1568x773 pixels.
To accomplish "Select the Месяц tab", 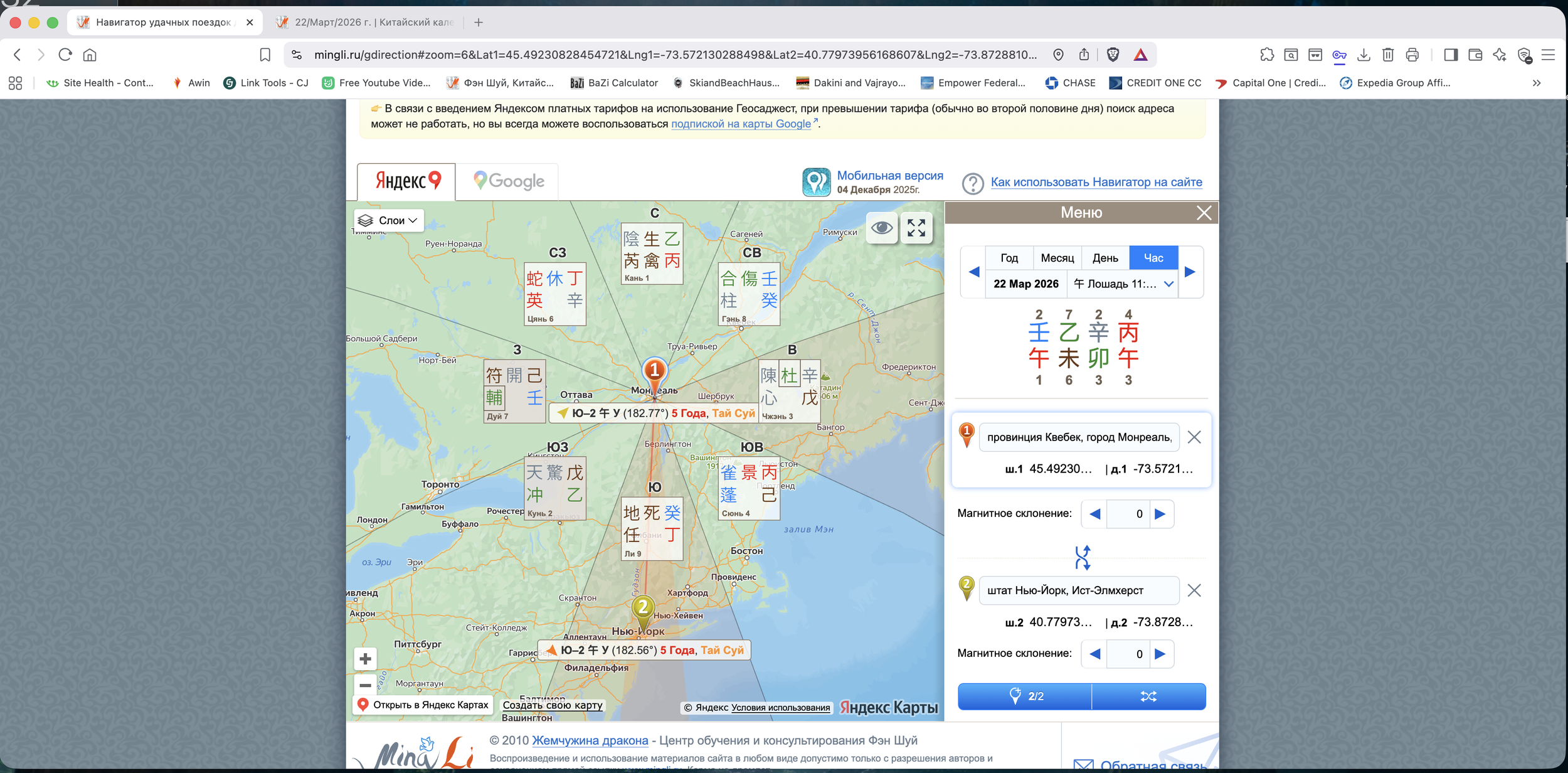I will click(x=1057, y=258).
